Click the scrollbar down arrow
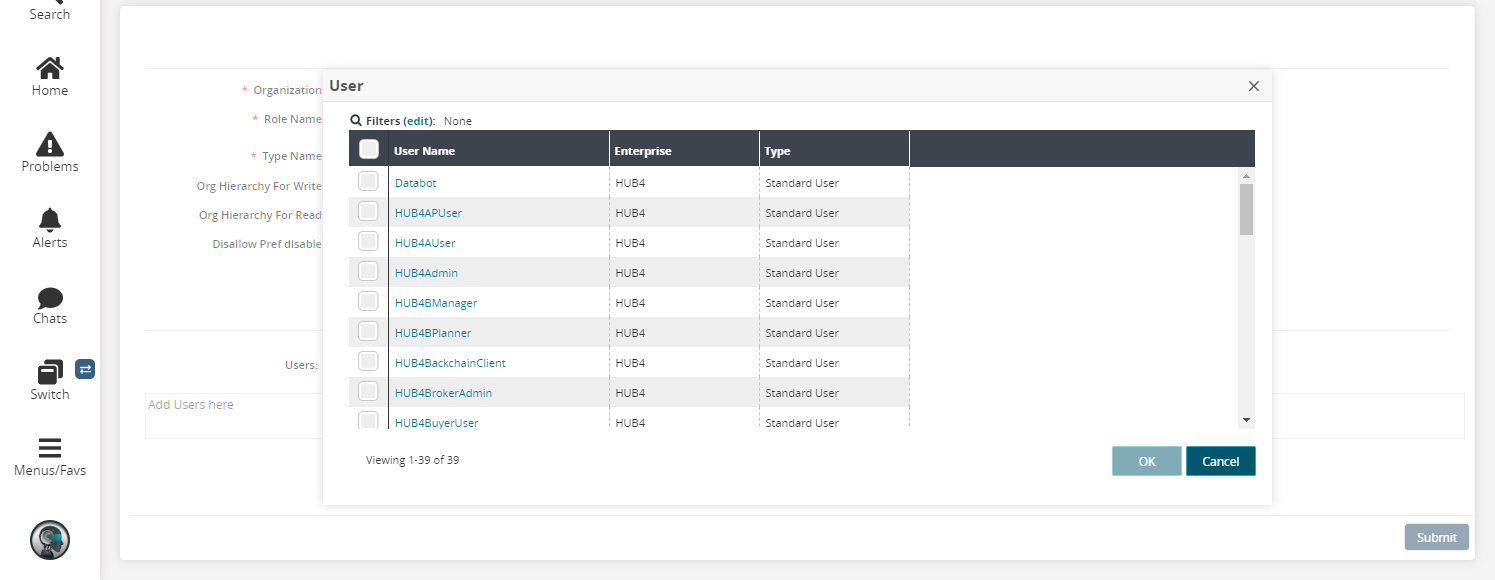The width and height of the screenshot is (1495, 580). (x=1246, y=420)
